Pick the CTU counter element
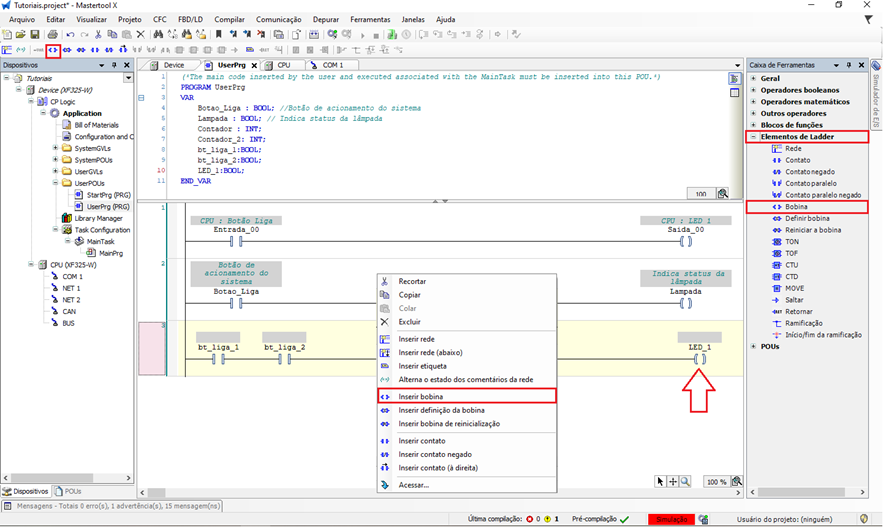886x528 pixels. 792,264
